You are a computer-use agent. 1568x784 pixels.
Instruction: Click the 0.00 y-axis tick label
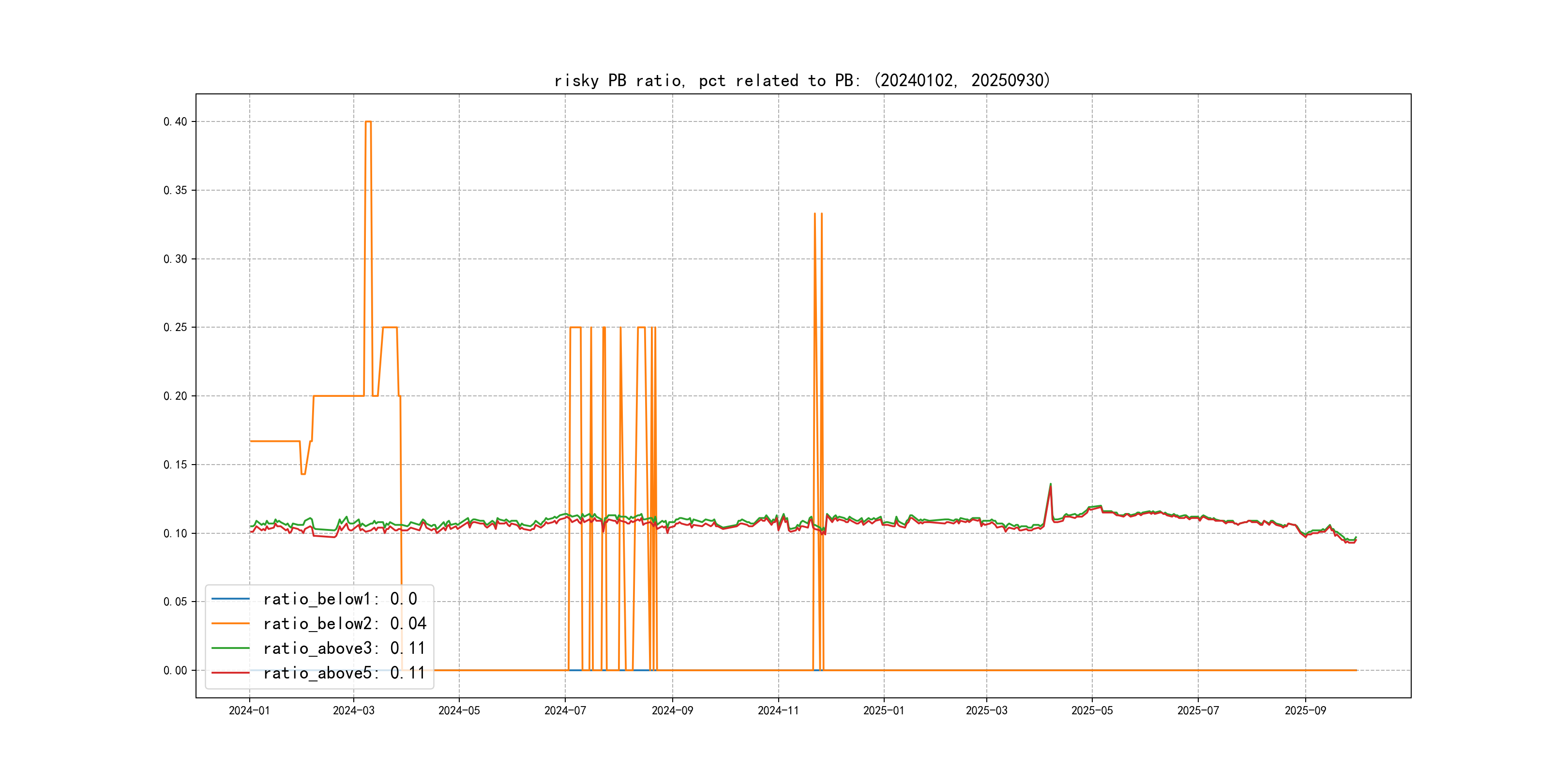click(175, 670)
